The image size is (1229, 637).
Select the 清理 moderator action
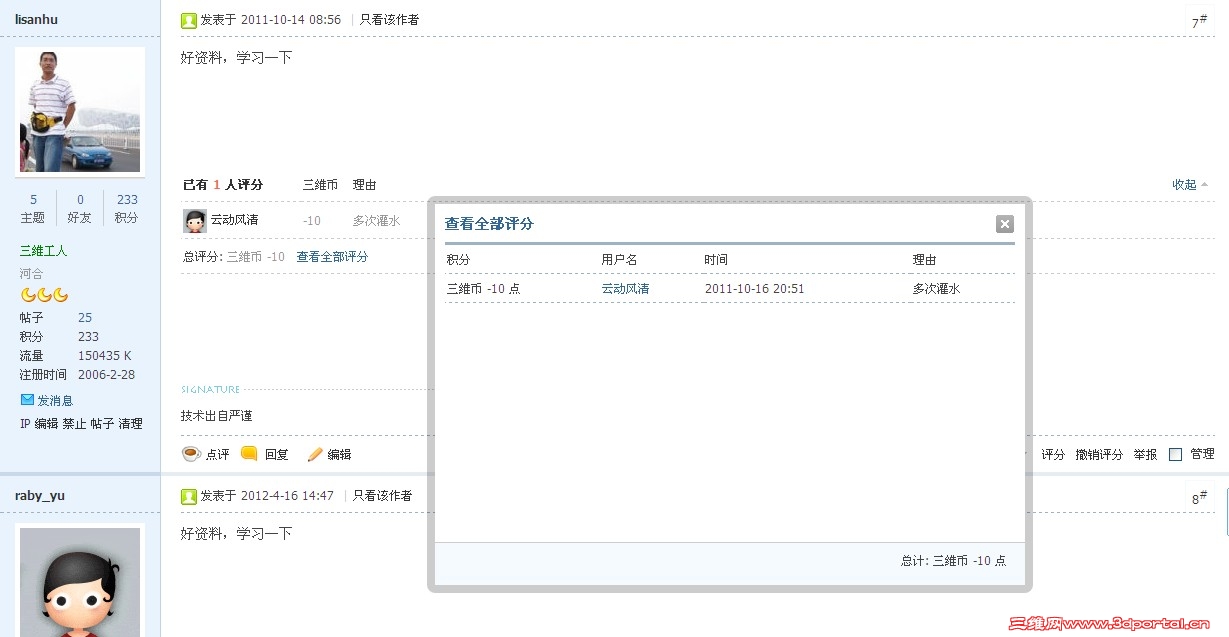pyautogui.click(x=129, y=423)
